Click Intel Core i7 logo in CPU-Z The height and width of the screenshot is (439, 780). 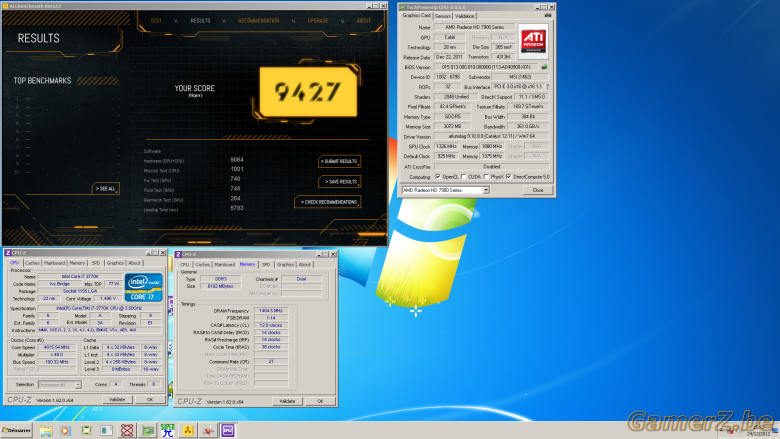143,287
